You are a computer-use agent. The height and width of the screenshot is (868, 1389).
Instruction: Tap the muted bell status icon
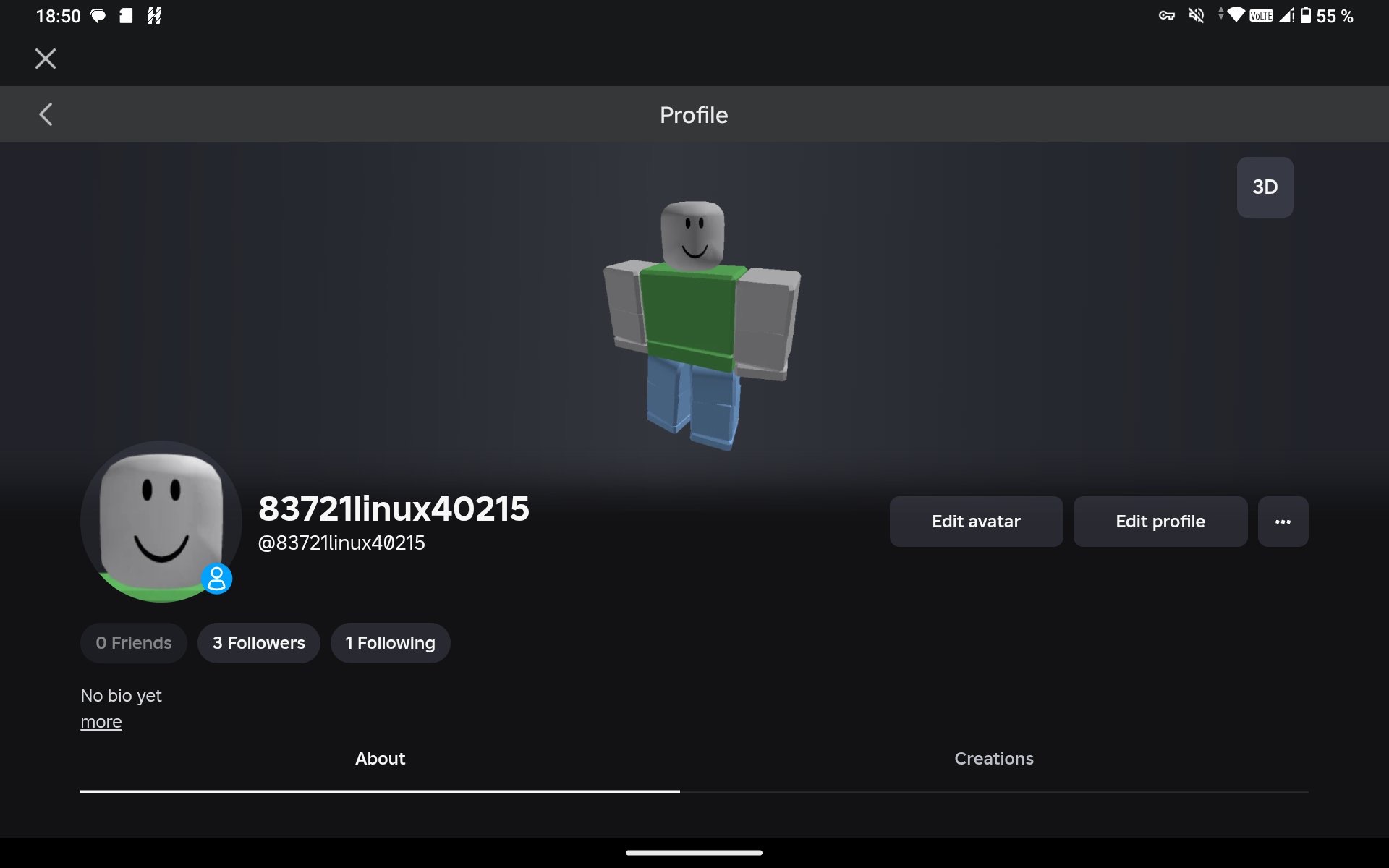pyautogui.click(x=1197, y=16)
